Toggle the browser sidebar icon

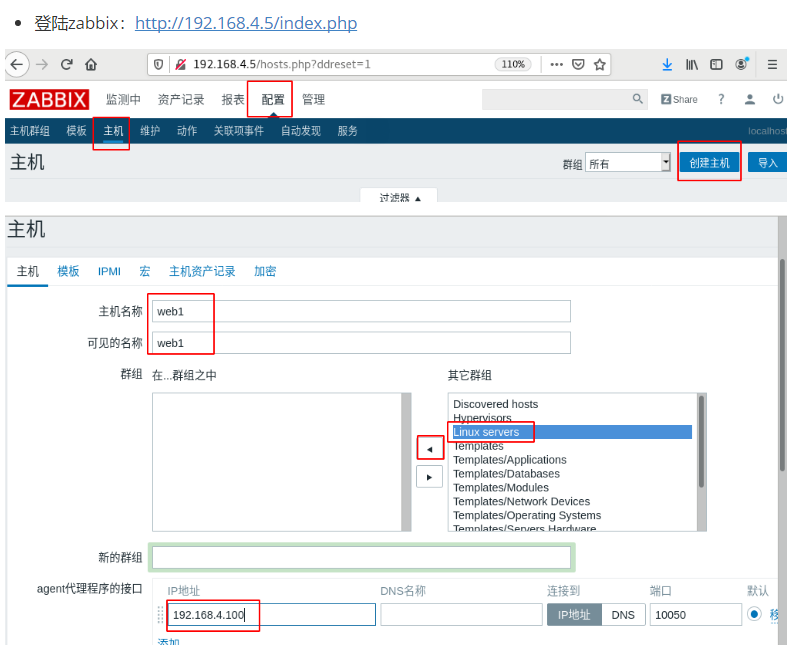[x=716, y=65]
